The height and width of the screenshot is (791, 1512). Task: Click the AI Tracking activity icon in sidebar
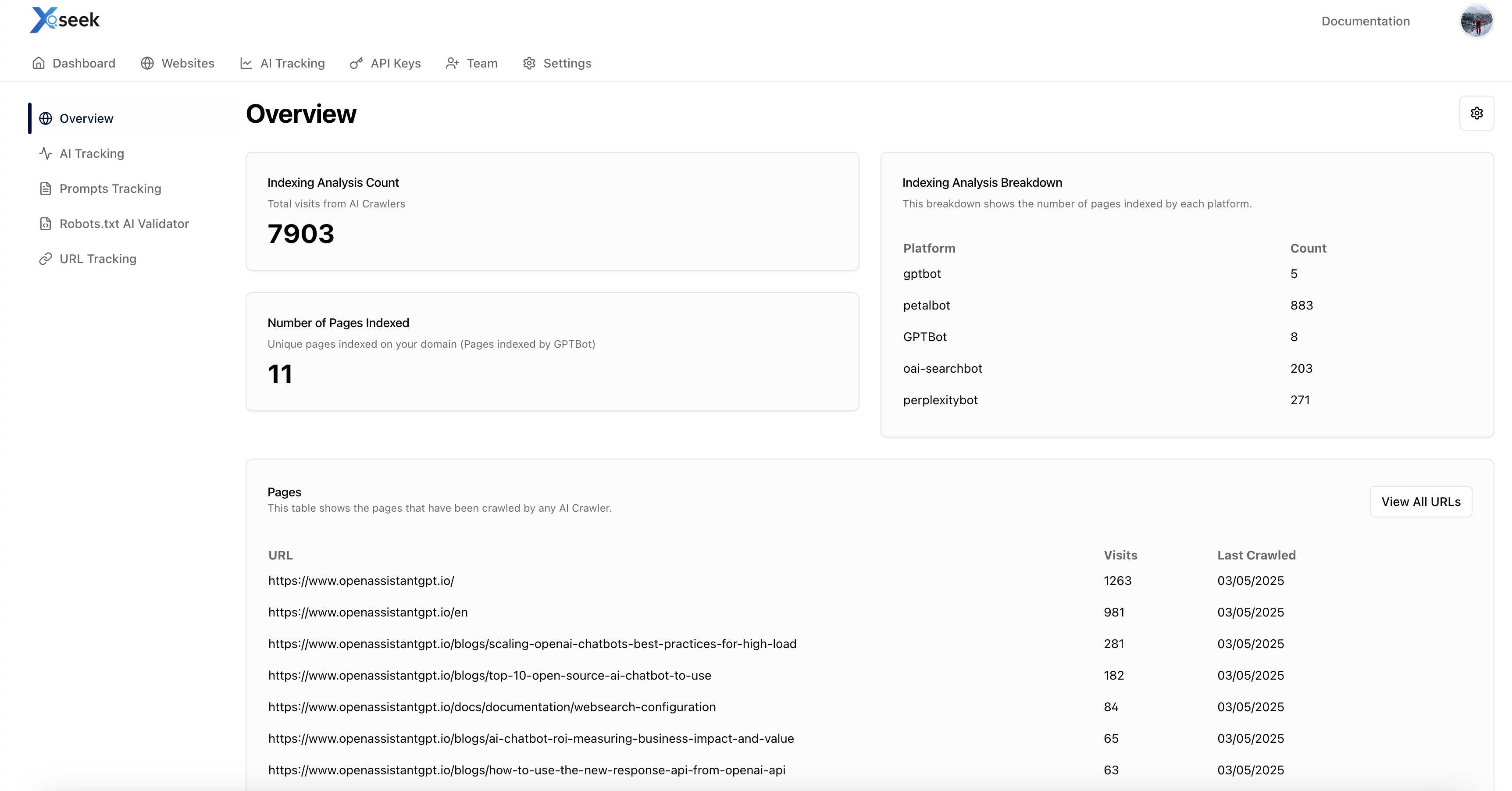tap(46, 154)
